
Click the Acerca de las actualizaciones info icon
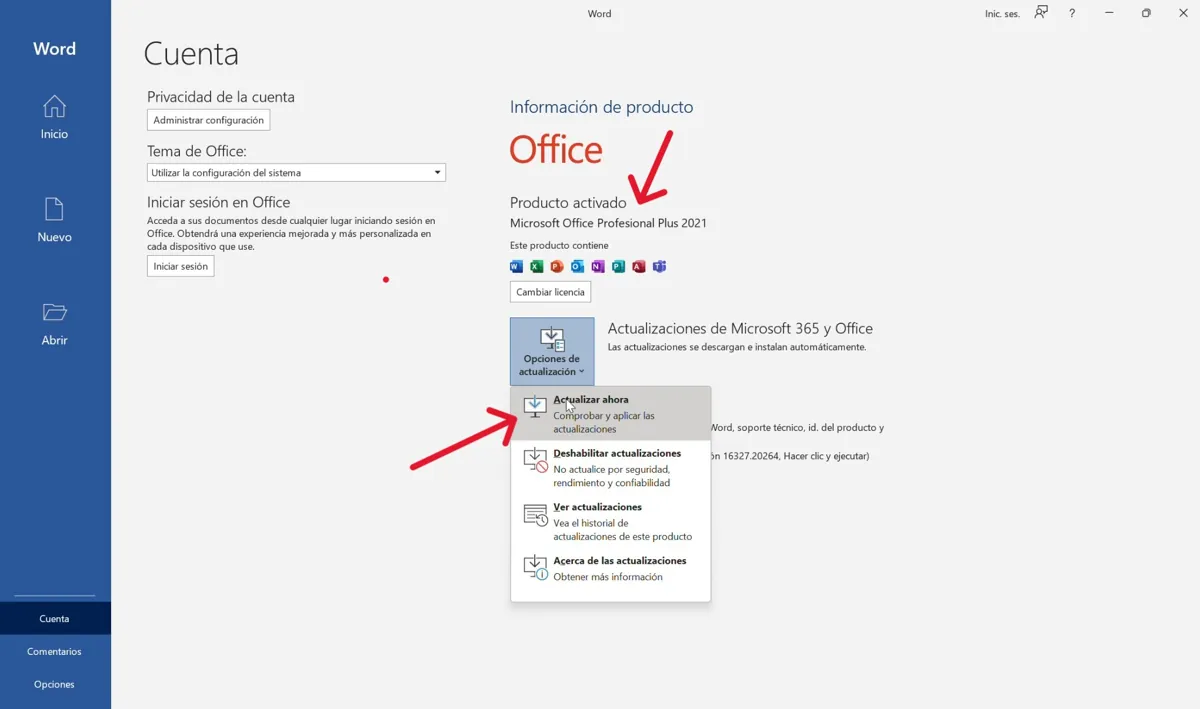[536, 568]
